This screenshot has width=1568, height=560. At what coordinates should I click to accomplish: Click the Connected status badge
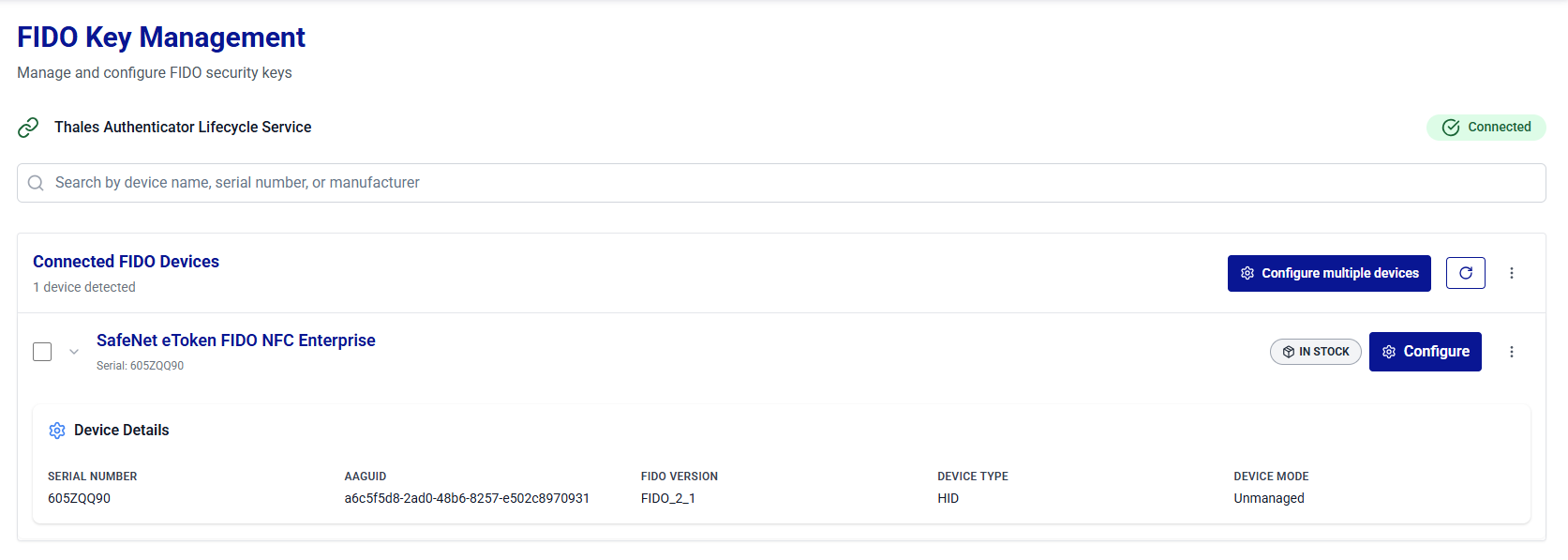[x=1486, y=128]
